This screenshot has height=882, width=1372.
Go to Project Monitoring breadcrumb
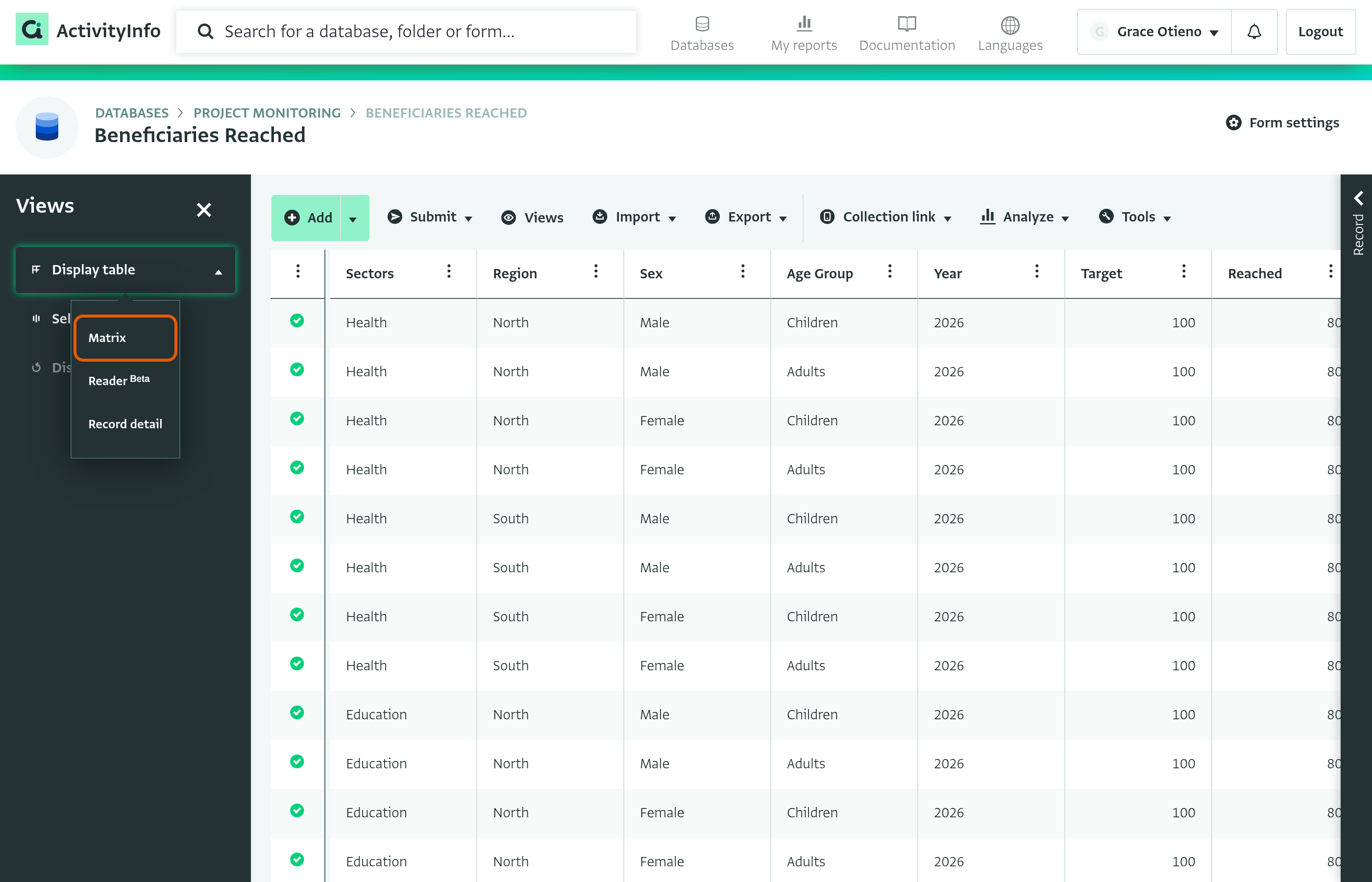267,113
